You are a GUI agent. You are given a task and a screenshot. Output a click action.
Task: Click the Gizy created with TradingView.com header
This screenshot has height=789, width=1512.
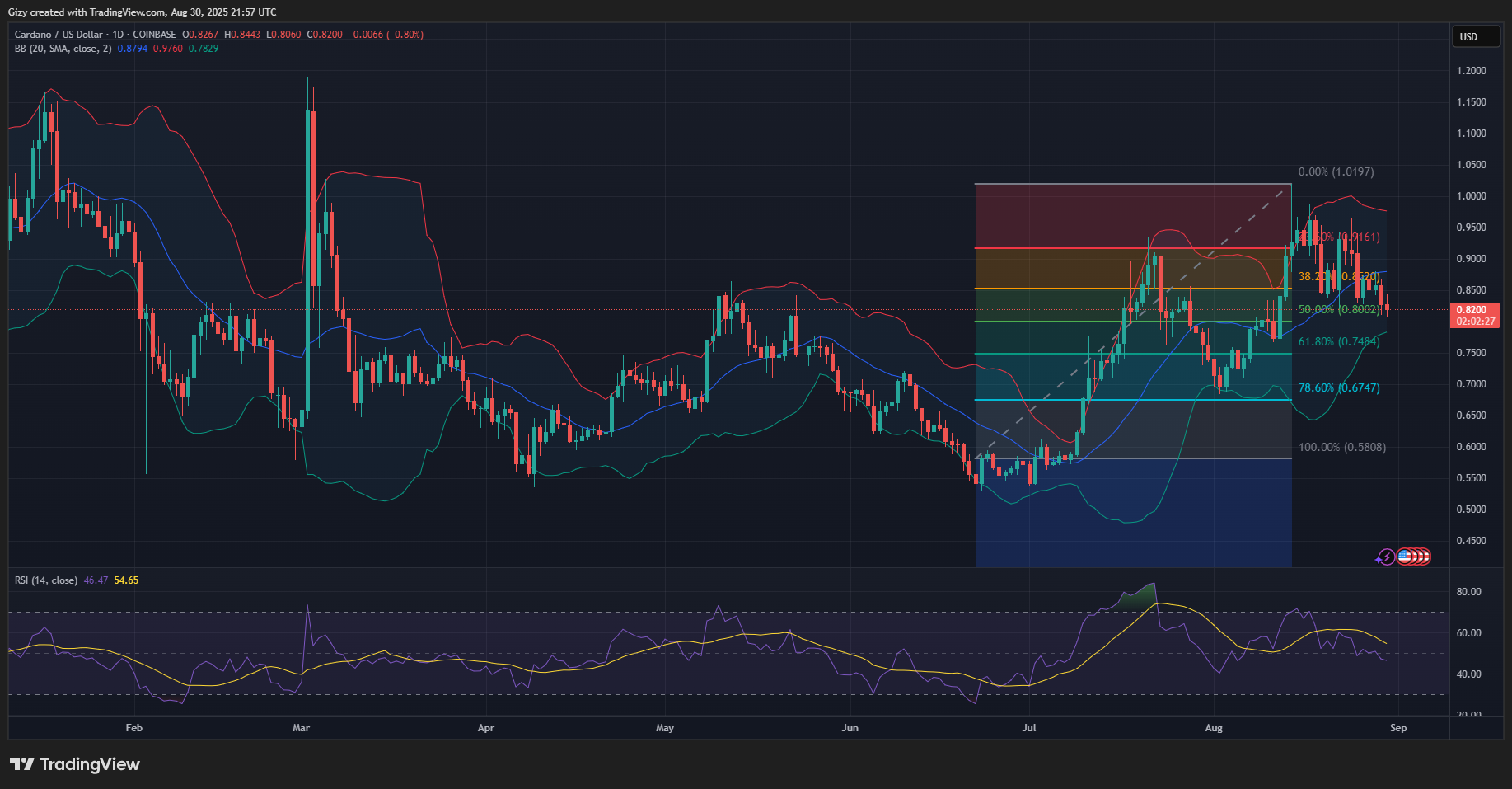coord(142,12)
